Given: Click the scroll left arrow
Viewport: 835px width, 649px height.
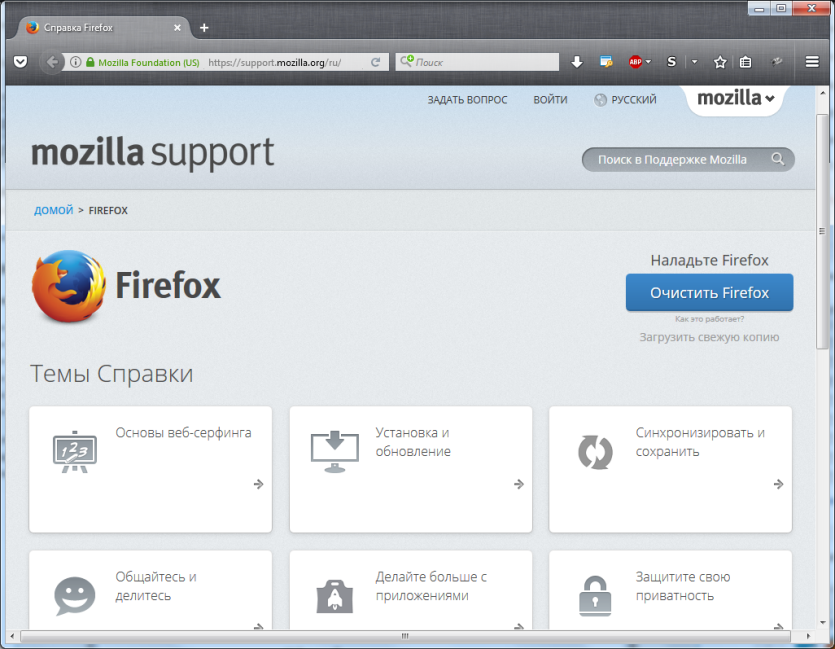Looking at the screenshot, I should pos(12,636).
